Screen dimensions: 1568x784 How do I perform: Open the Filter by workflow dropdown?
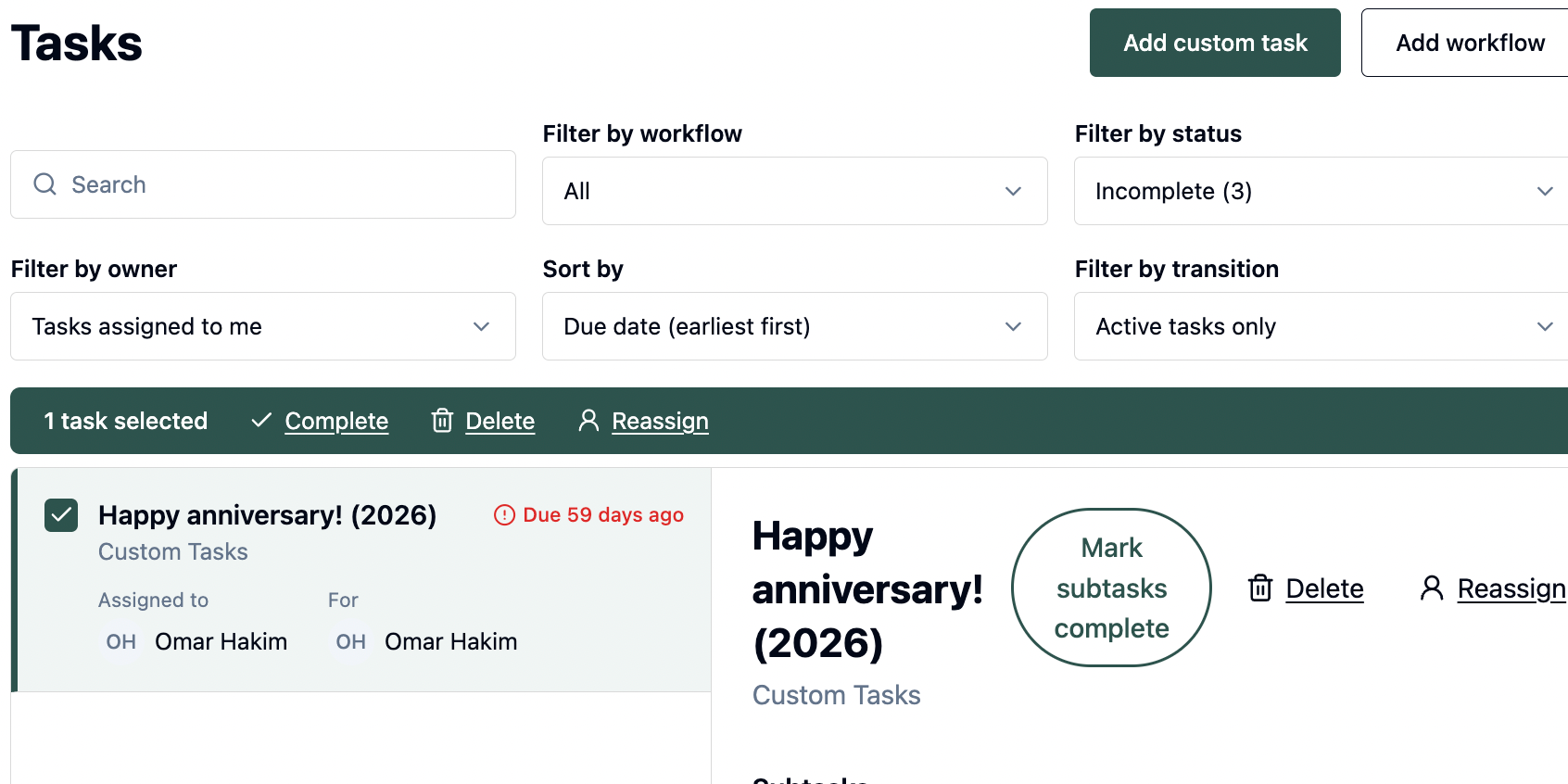pos(794,191)
